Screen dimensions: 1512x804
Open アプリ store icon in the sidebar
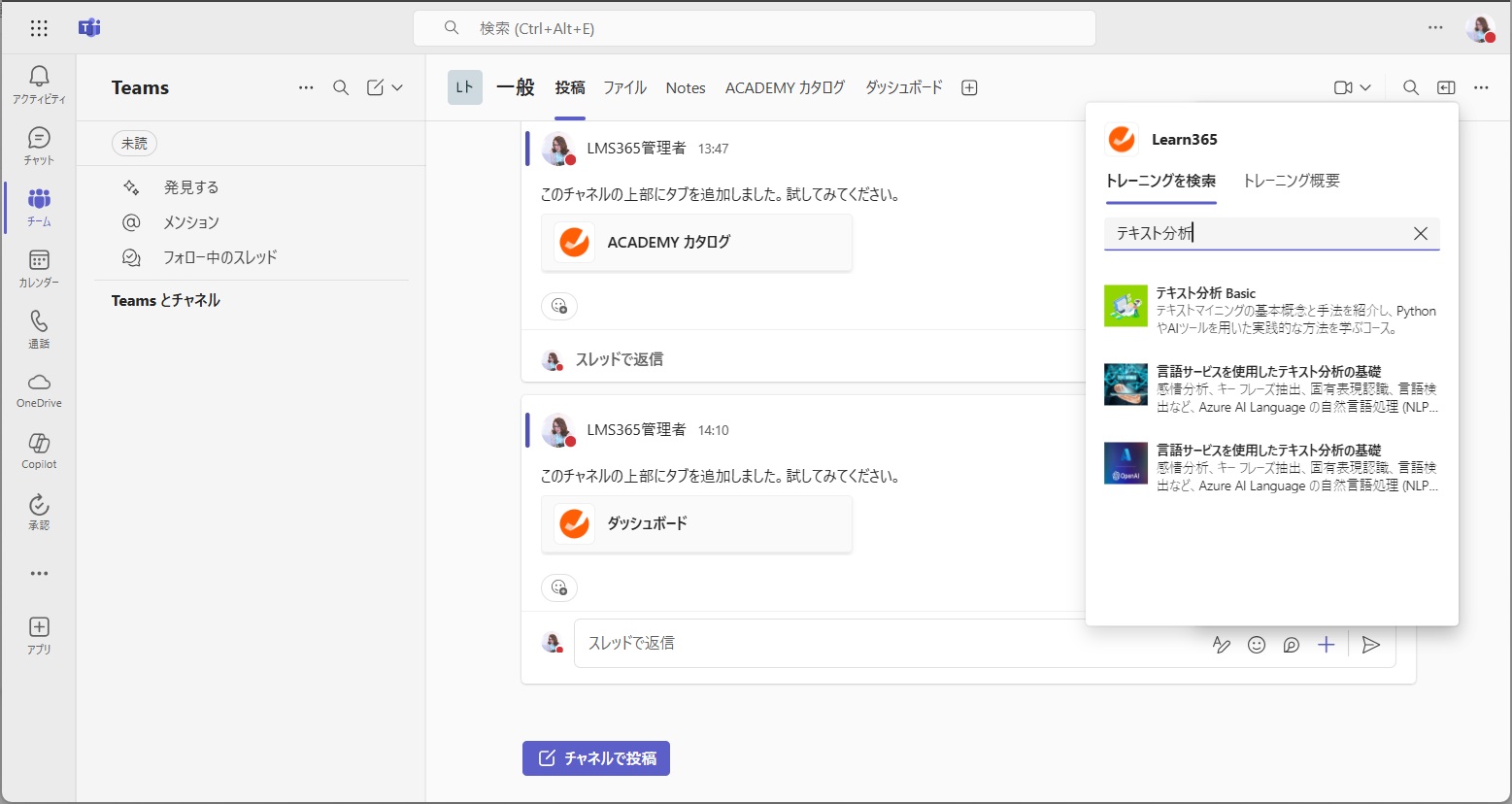(x=39, y=635)
